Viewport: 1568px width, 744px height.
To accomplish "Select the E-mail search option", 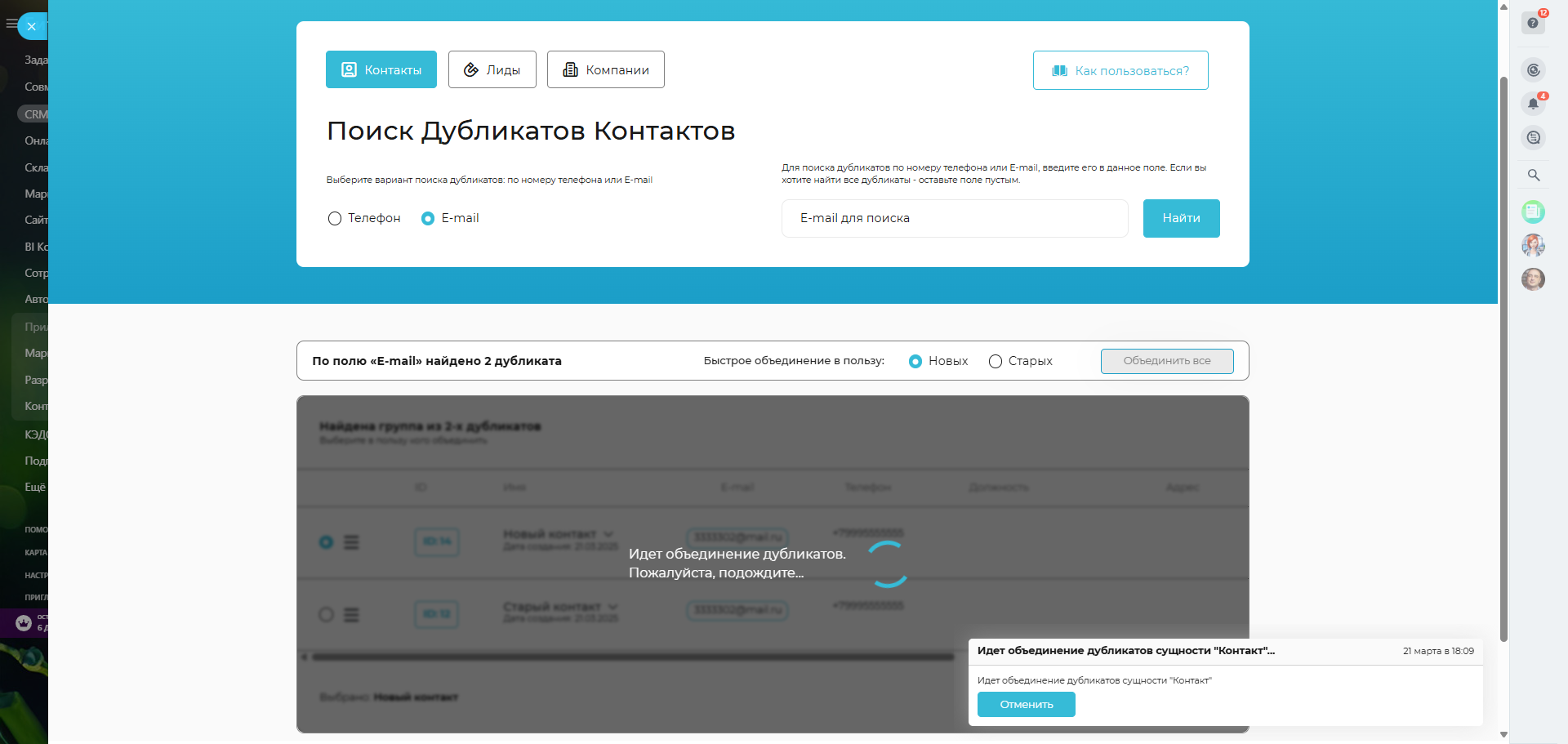I will coord(428,219).
